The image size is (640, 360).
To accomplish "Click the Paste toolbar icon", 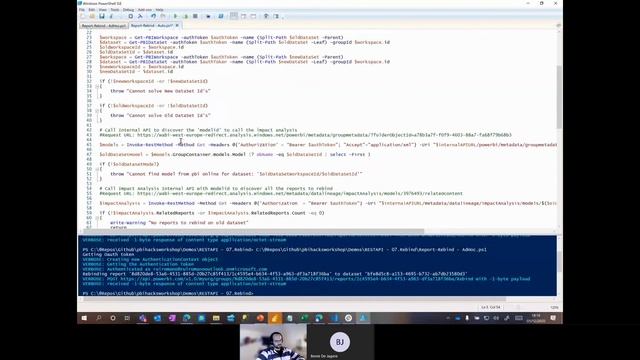I will (131, 16).
